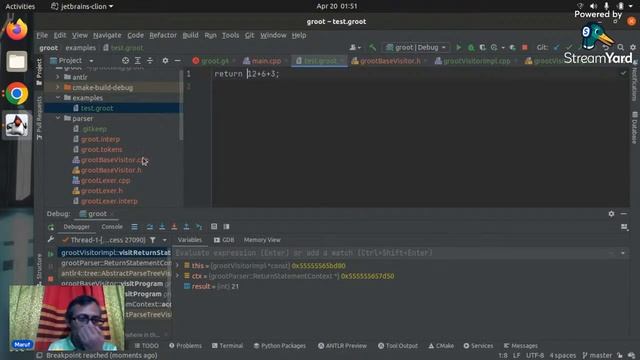
Task: Switch to Memory View tab
Action: pos(262,240)
